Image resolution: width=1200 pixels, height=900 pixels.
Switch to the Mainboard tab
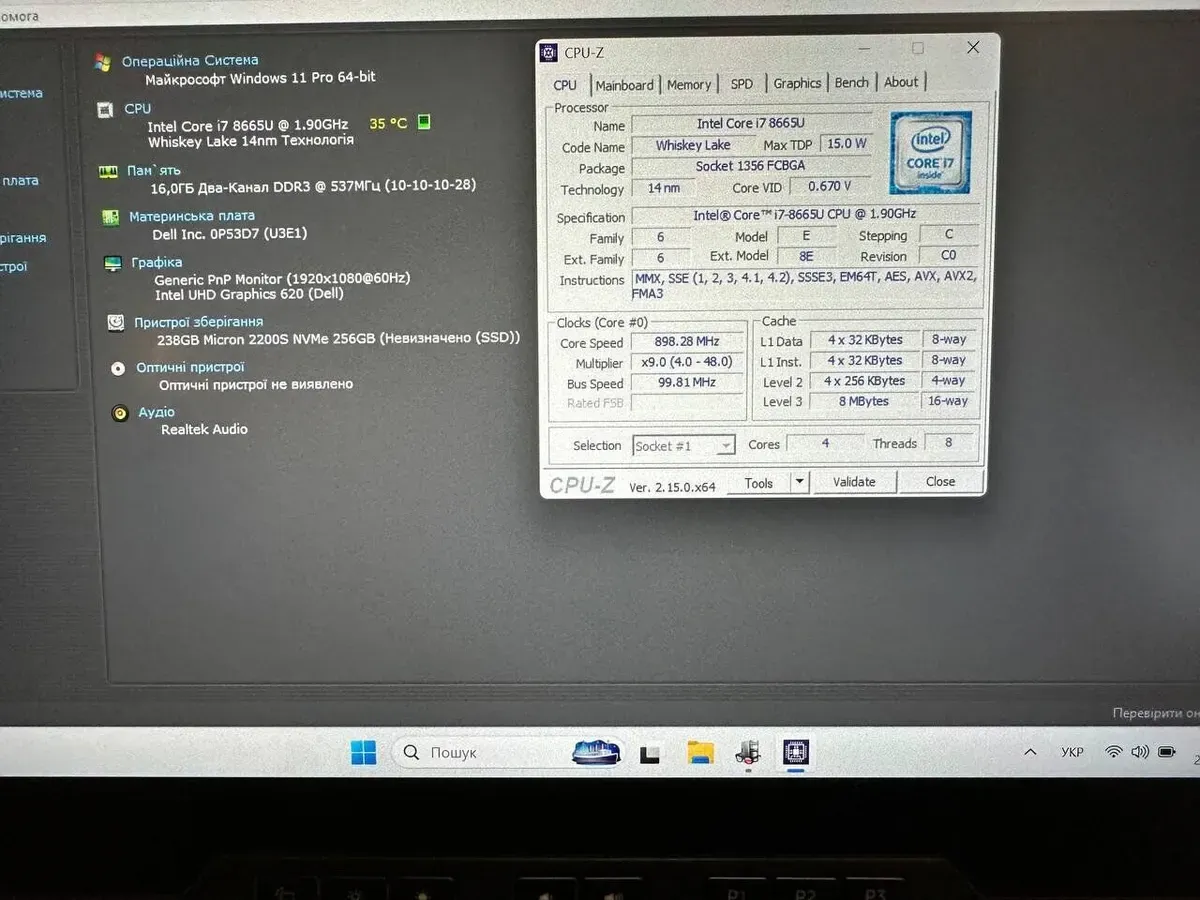tap(624, 85)
